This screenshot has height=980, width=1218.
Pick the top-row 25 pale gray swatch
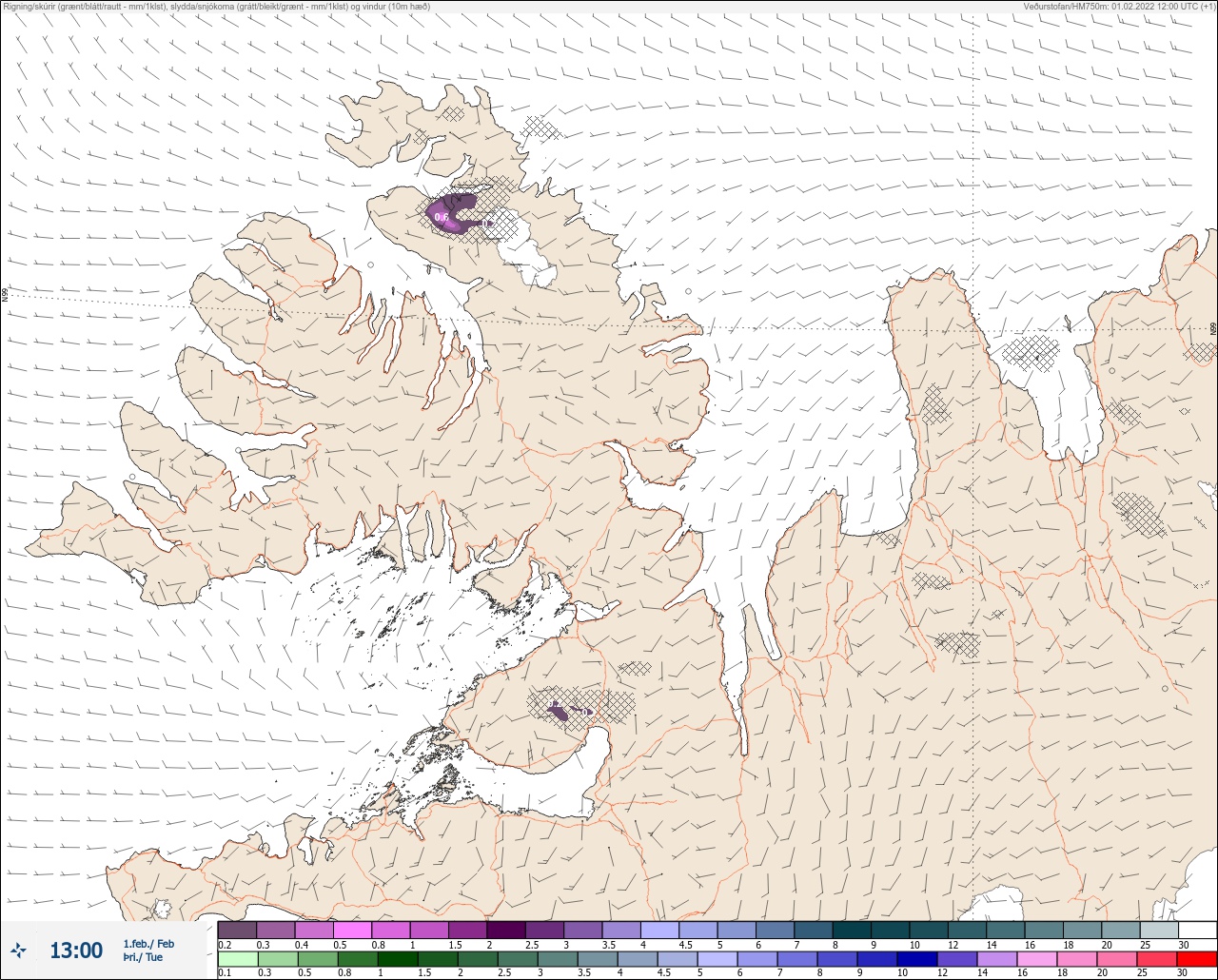1159,931
